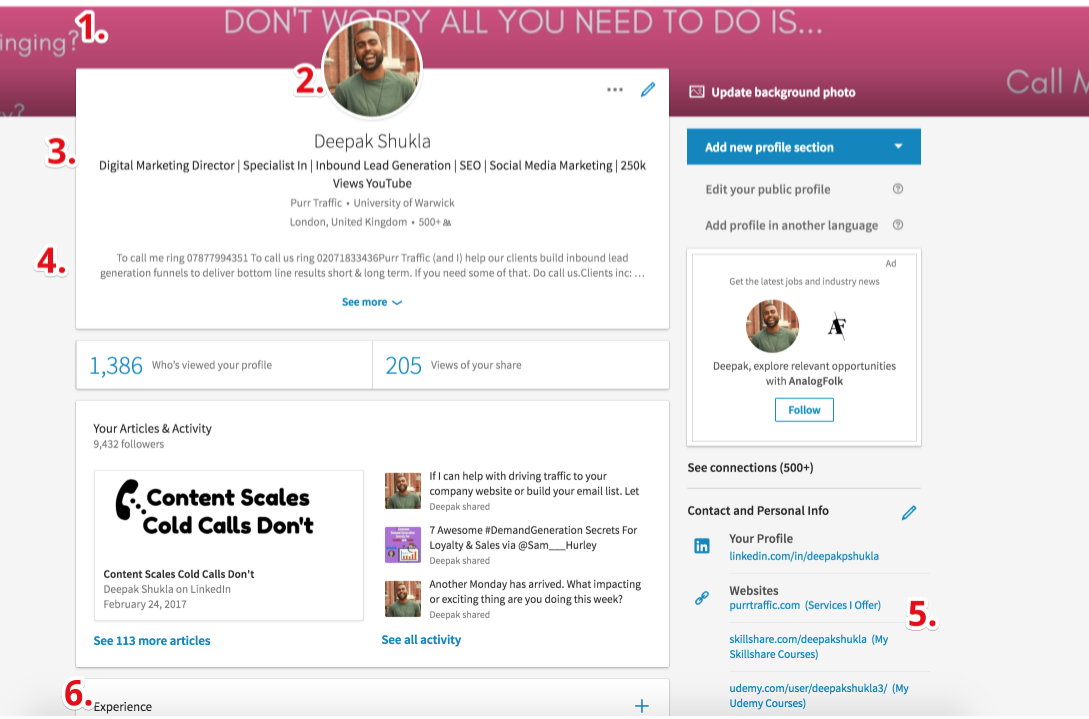Open the Content Scales Cold Calls Don't article
The height and width of the screenshot is (719, 1089).
228,544
